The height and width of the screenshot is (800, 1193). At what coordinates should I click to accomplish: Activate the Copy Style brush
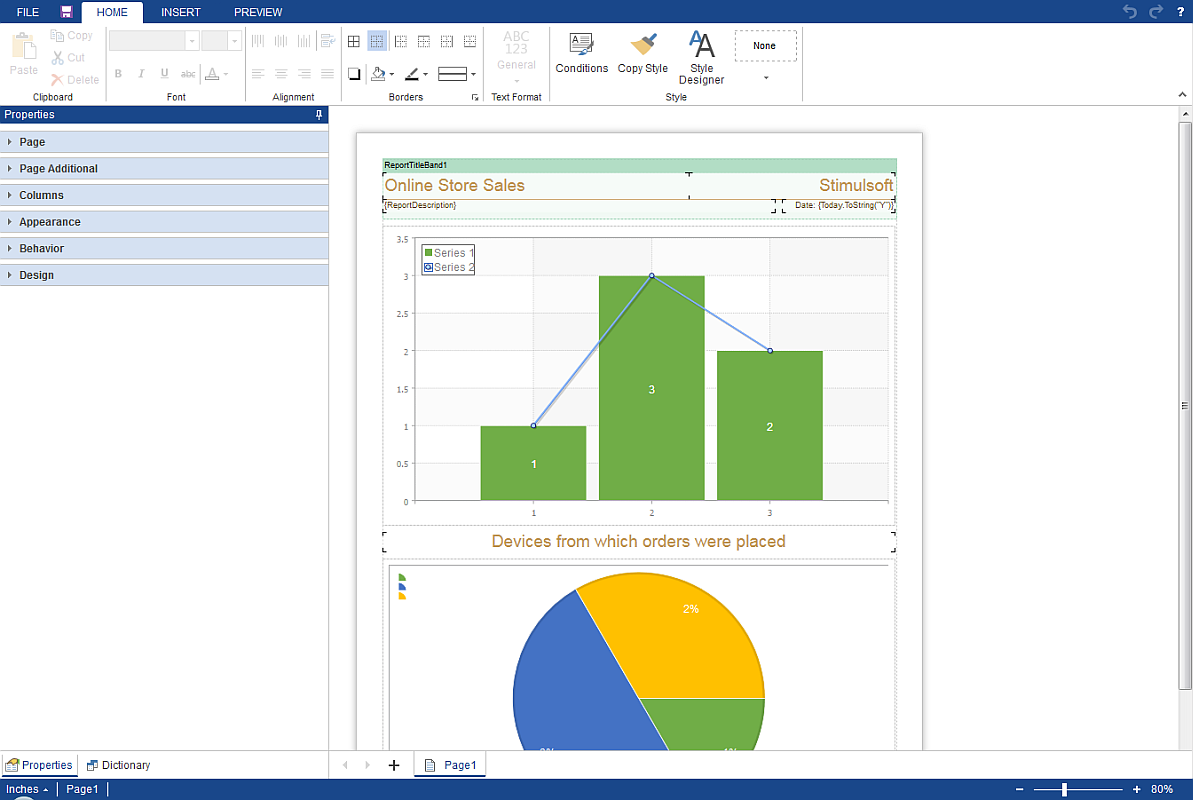point(642,53)
